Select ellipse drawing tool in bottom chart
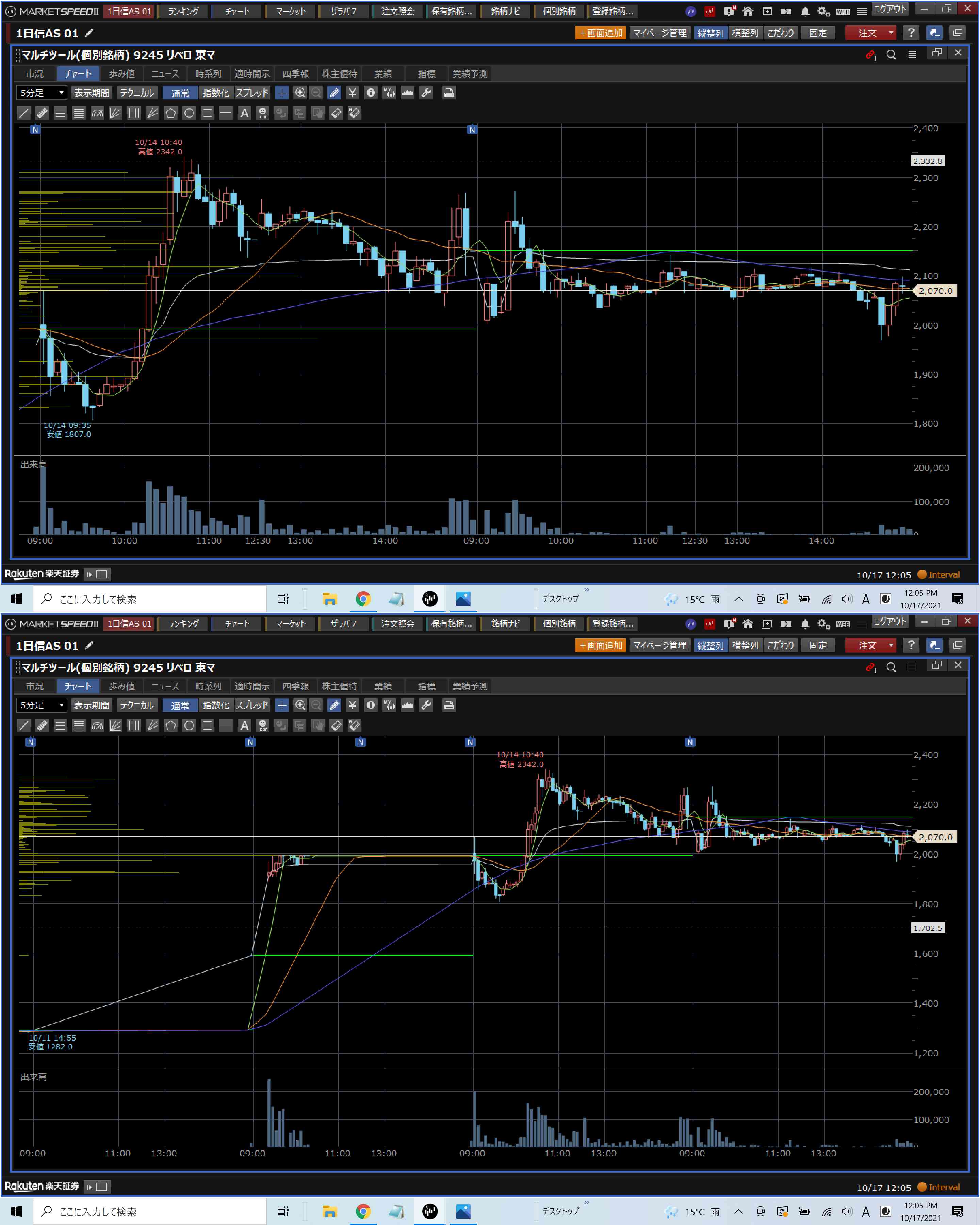The width and height of the screenshot is (980, 1225). [x=189, y=725]
